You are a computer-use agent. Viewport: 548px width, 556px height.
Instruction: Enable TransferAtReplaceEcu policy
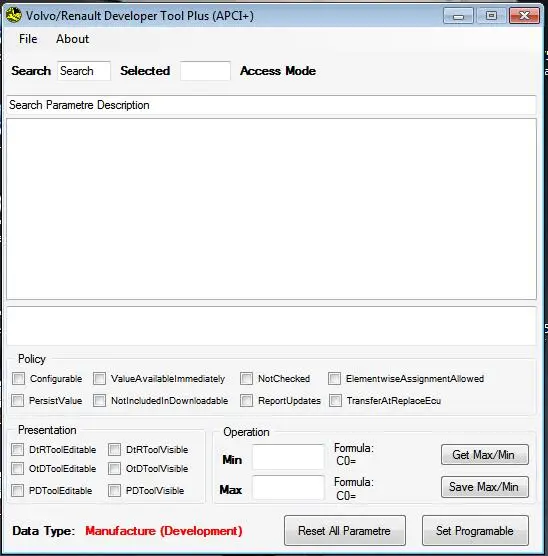[335, 401]
